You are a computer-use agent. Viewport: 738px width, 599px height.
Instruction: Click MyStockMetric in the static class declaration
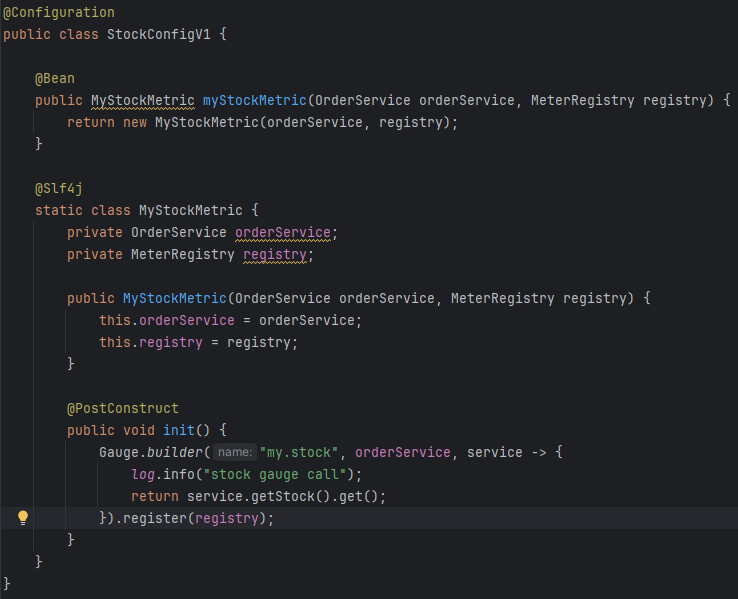191,210
